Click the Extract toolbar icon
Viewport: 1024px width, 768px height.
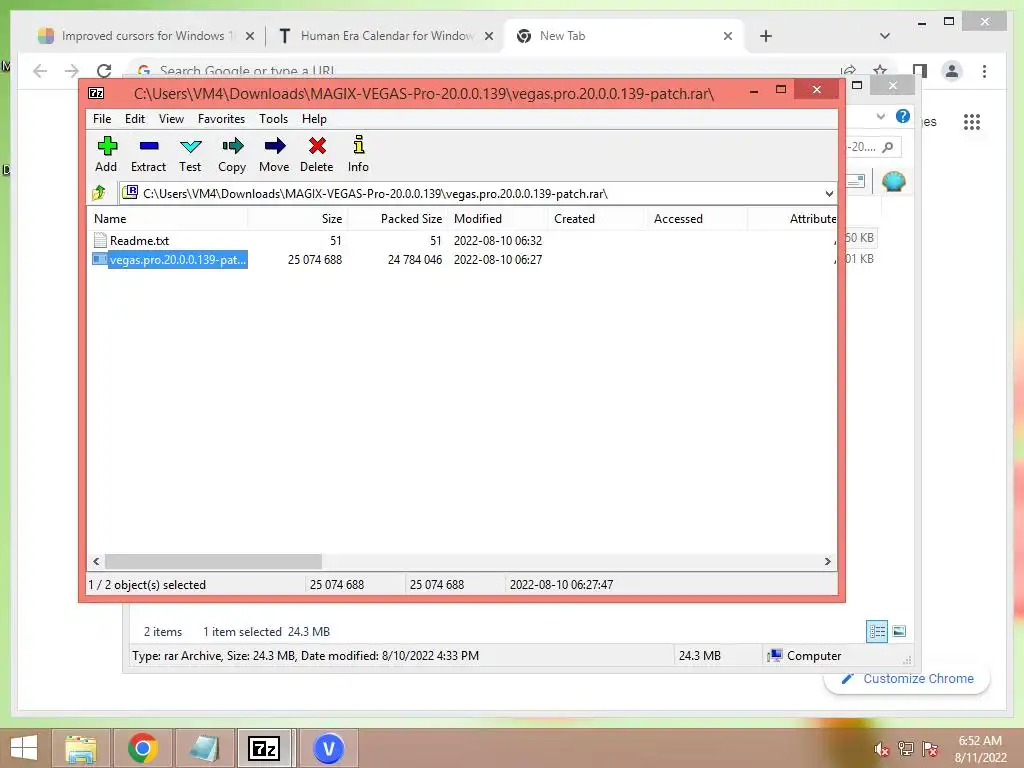point(148,154)
